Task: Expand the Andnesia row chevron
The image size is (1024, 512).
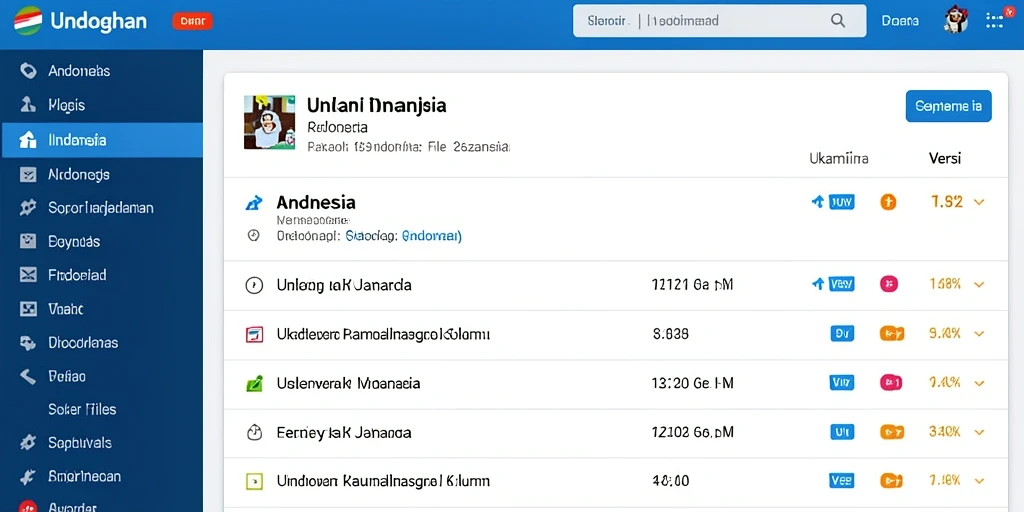Action: [978, 202]
